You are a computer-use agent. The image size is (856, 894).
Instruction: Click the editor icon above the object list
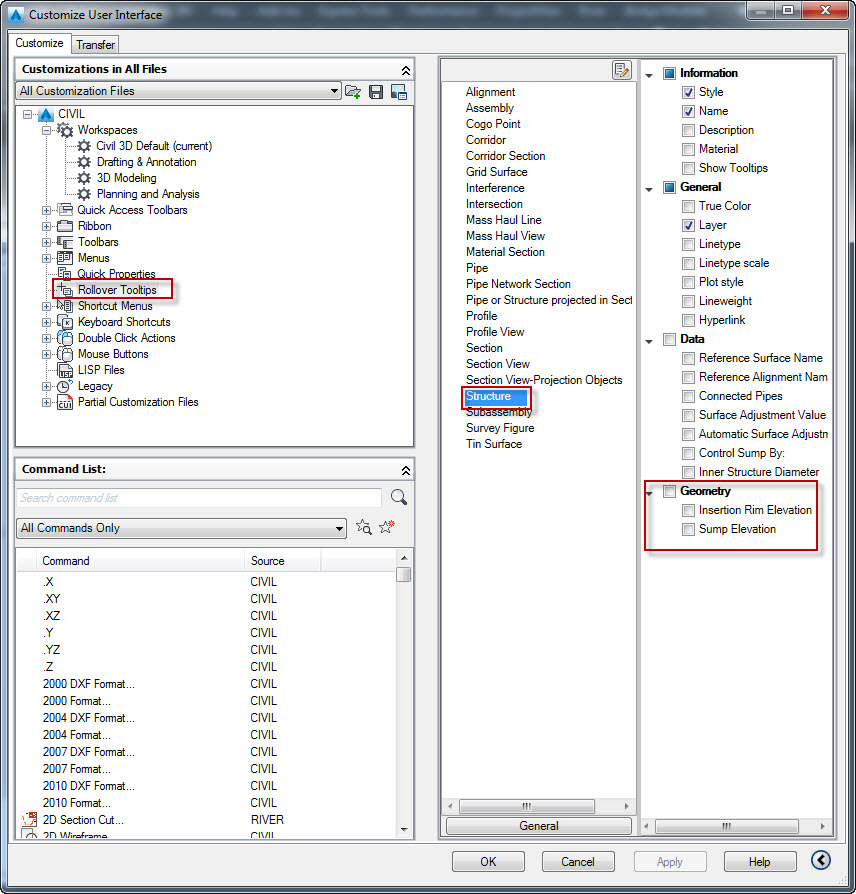coord(622,71)
